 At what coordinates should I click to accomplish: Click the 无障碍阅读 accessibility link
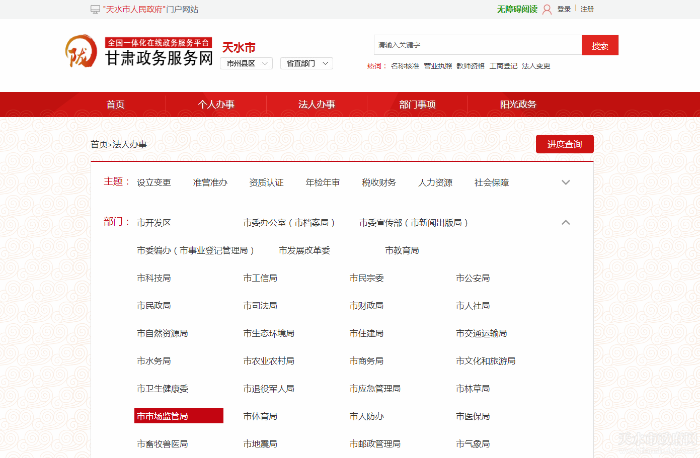(x=516, y=9)
